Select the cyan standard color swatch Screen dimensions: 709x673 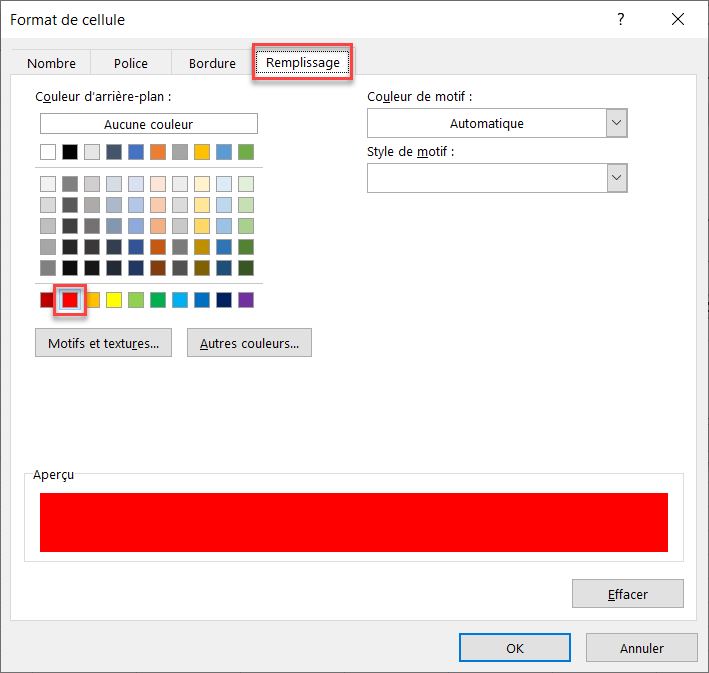click(x=180, y=300)
